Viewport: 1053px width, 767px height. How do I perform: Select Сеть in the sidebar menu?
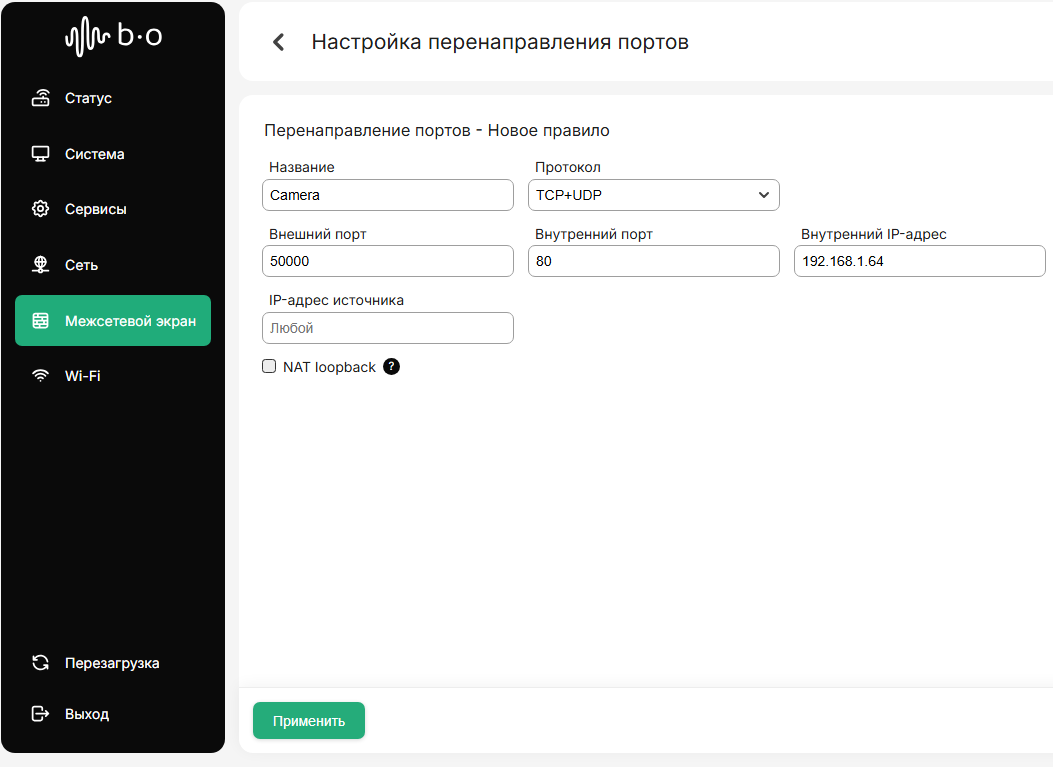81,265
